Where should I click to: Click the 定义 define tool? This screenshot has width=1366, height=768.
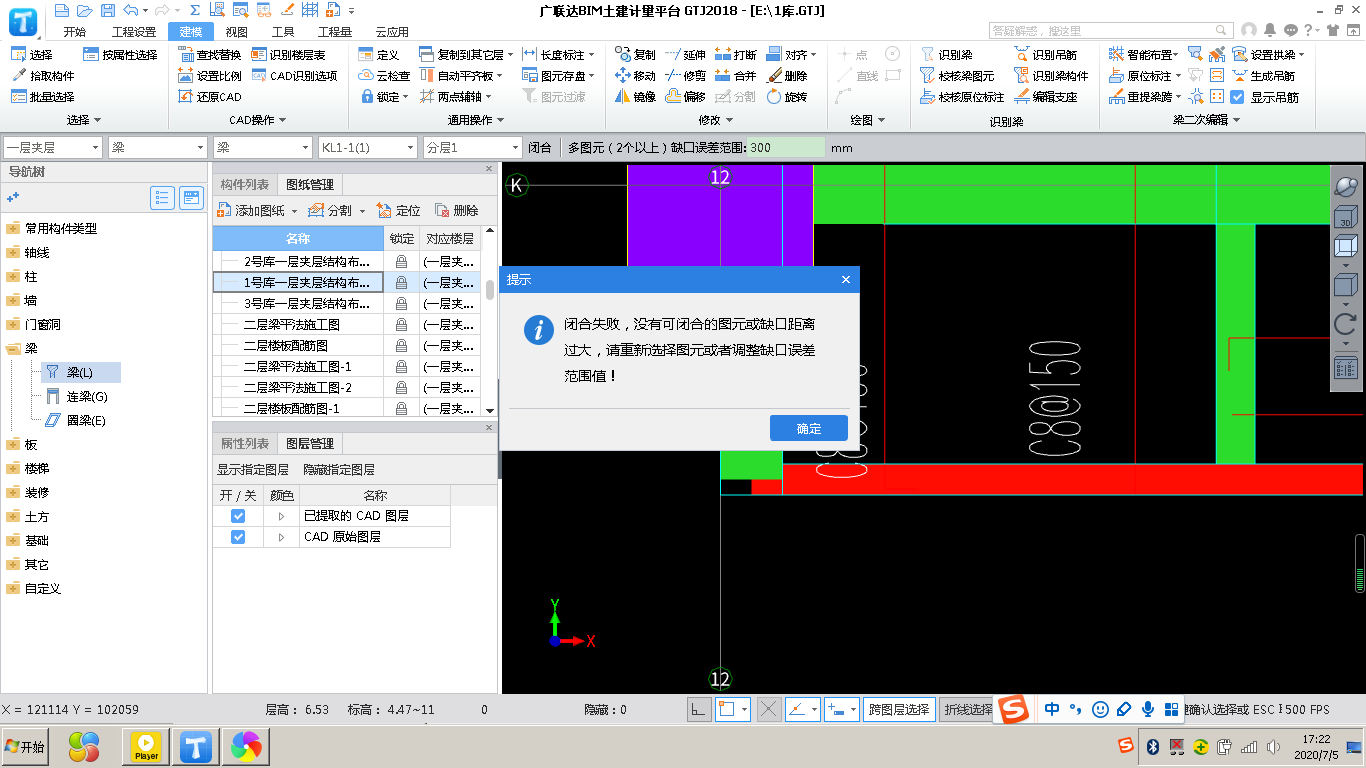coord(379,55)
